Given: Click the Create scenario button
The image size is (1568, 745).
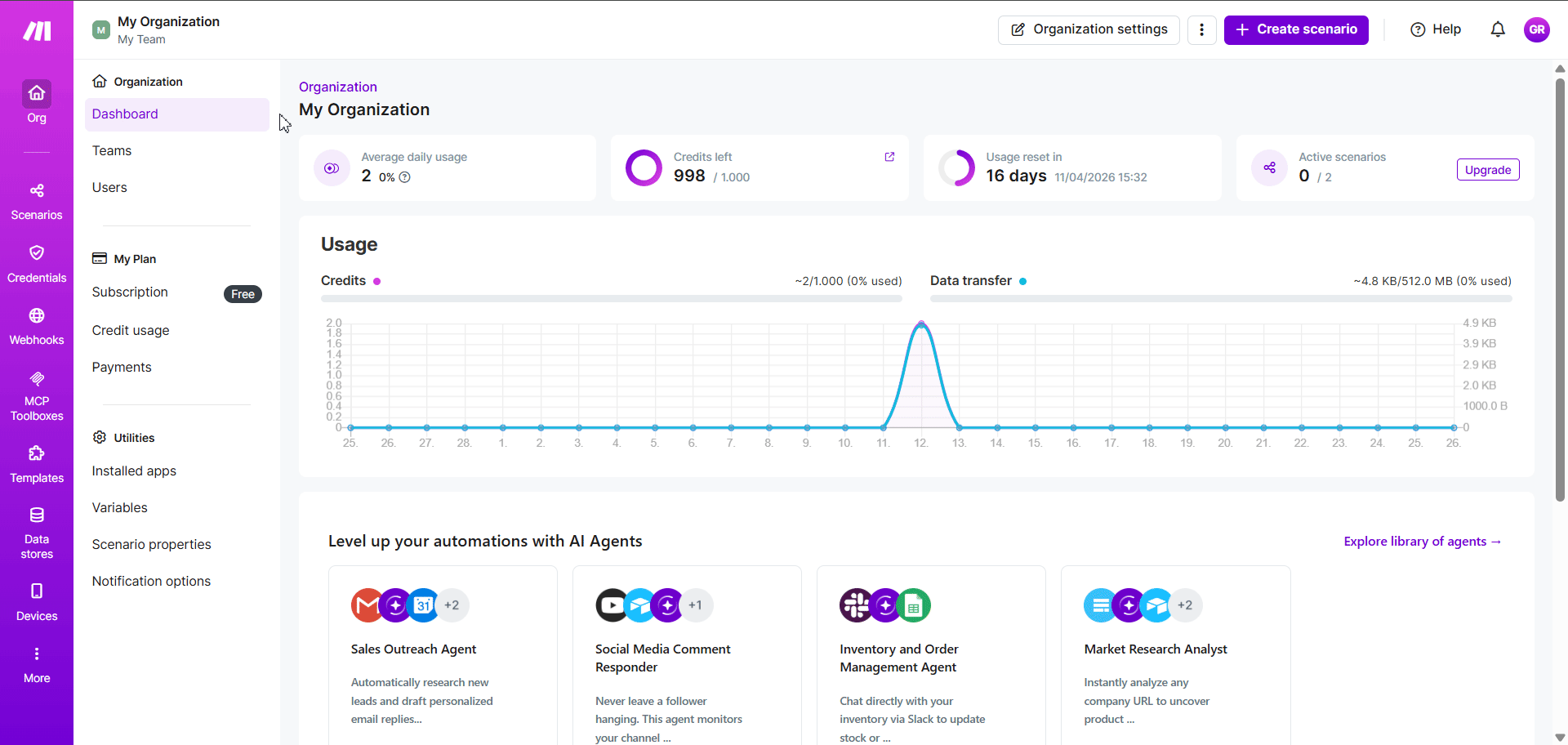Looking at the screenshot, I should [1296, 29].
